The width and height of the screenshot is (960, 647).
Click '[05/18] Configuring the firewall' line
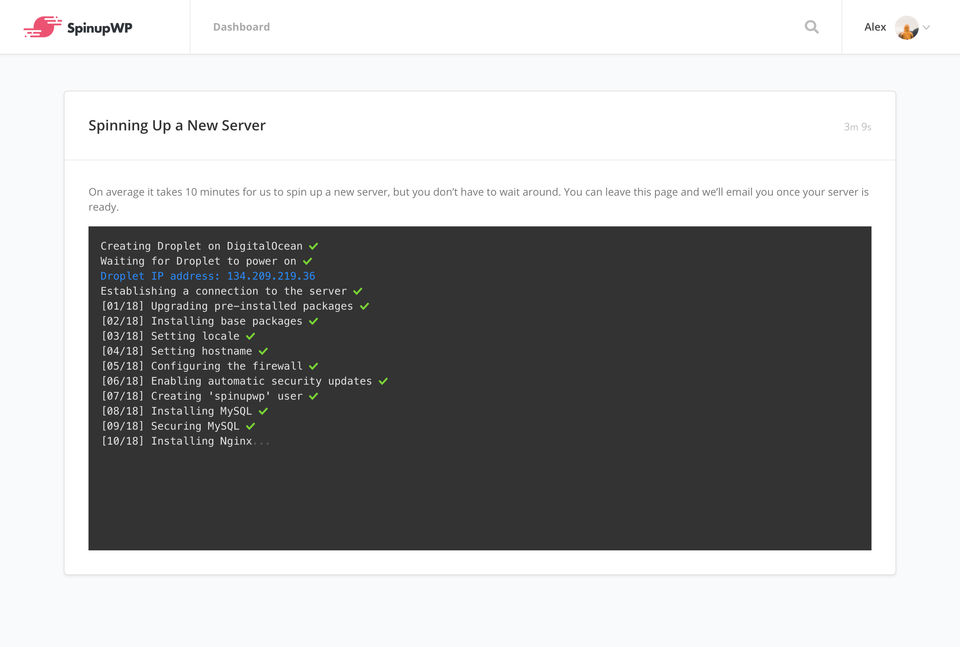click(209, 366)
